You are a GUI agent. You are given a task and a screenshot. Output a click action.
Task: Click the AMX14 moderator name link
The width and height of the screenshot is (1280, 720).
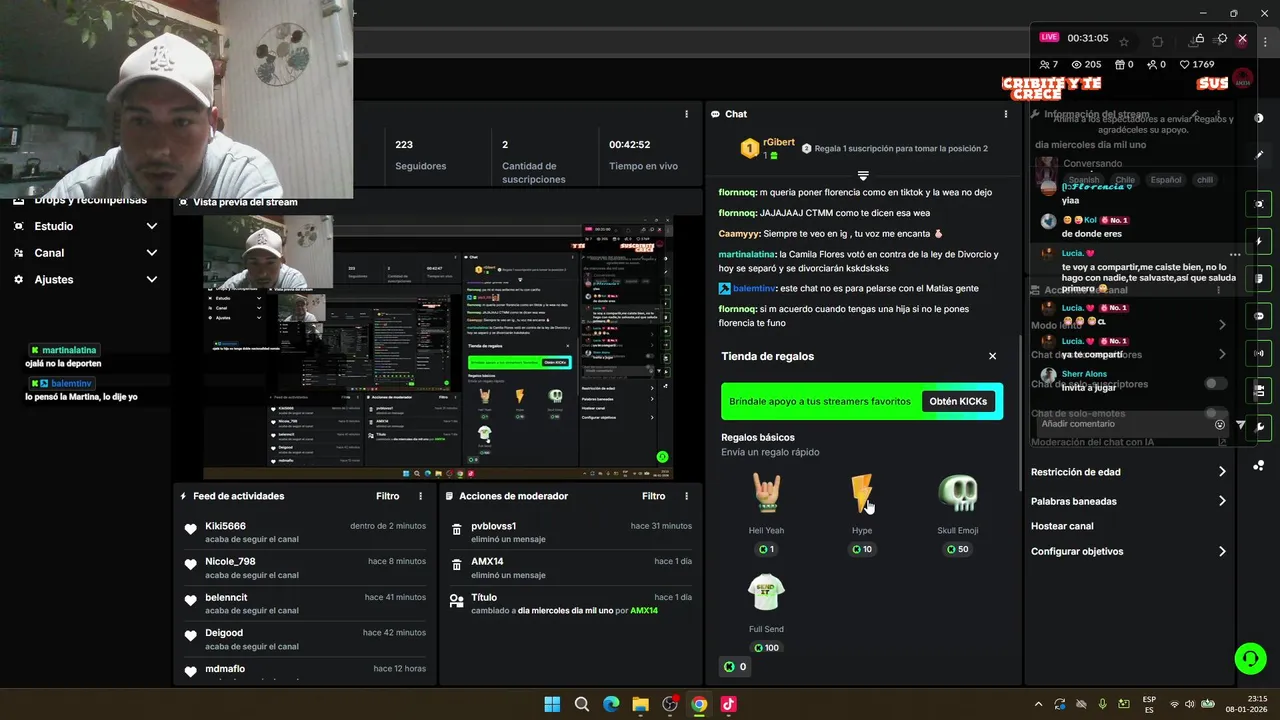[644, 611]
